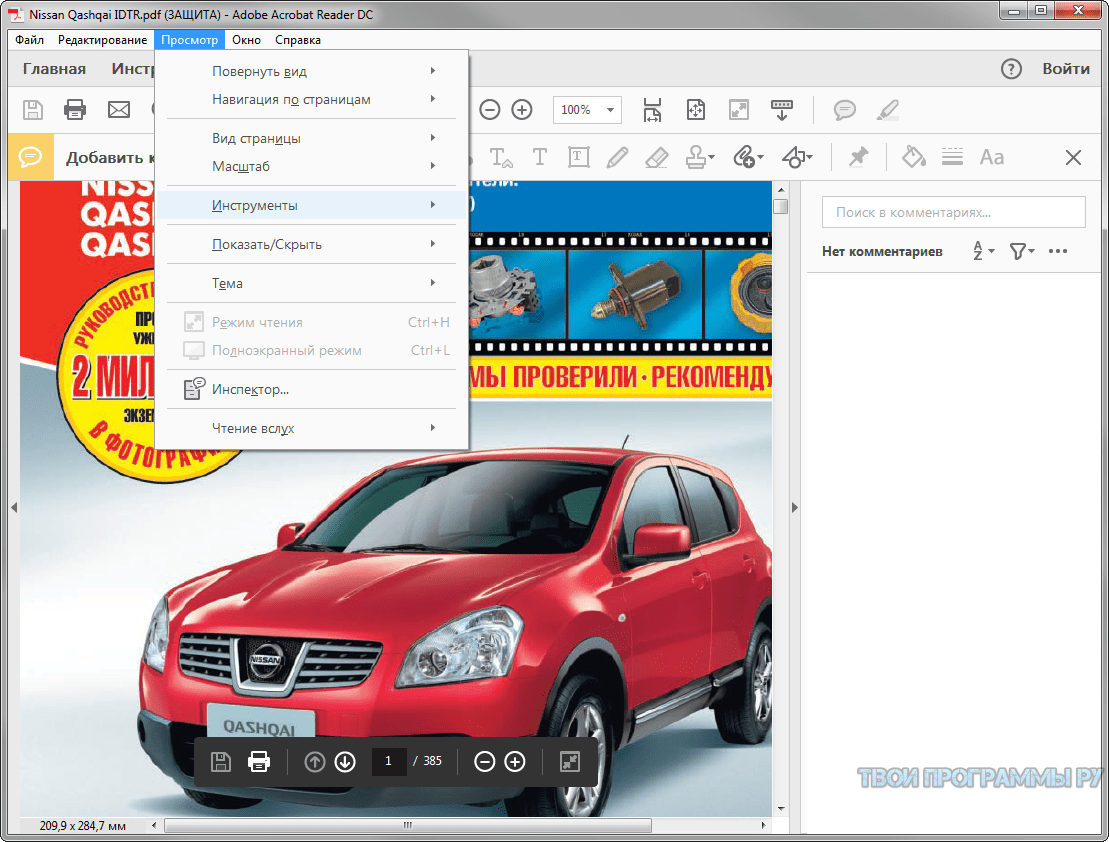Open the Справка menu

point(298,40)
